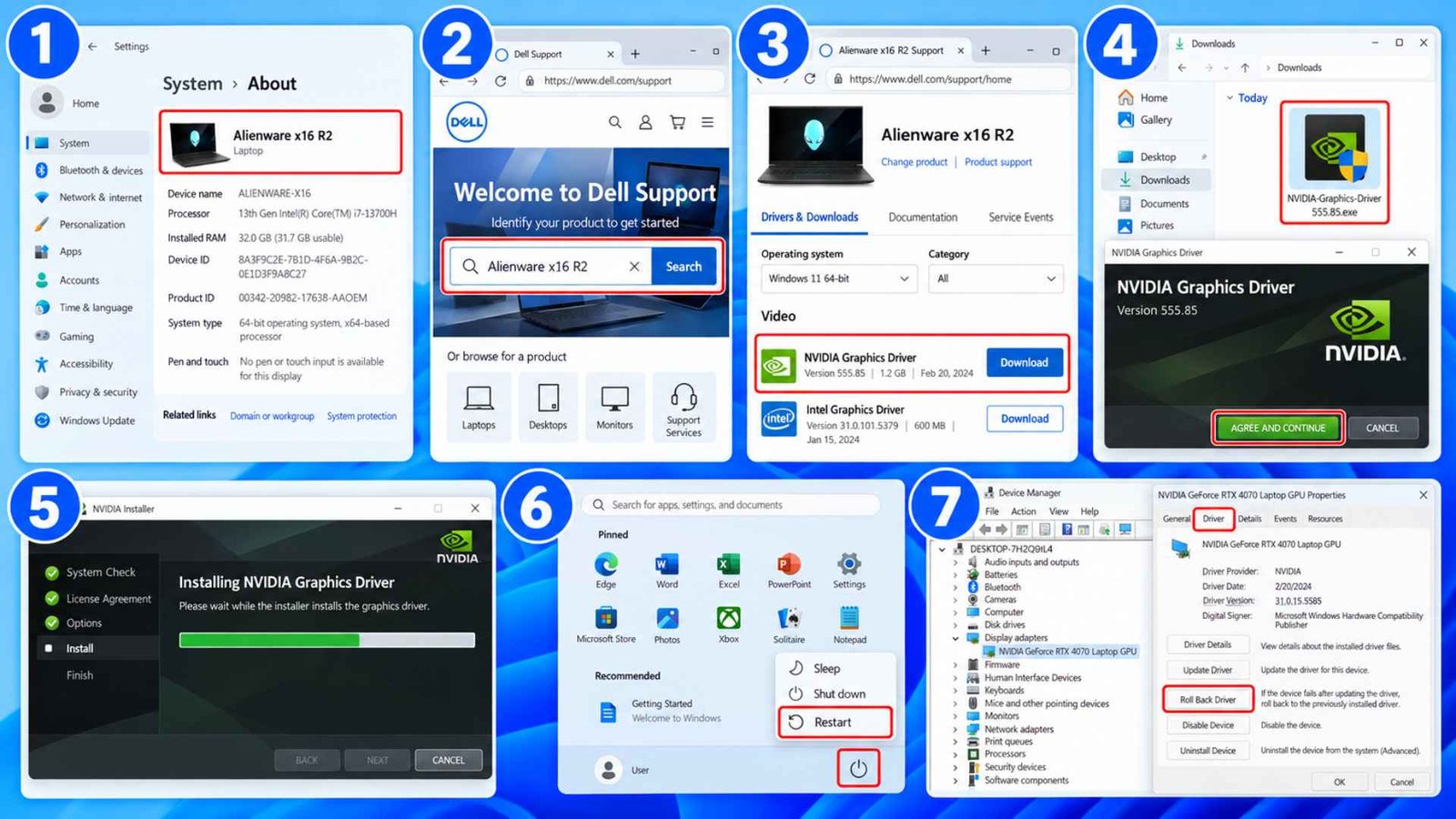Open System protection related link
1456x819 pixels.
pyautogui.click(x=362, y=416)
